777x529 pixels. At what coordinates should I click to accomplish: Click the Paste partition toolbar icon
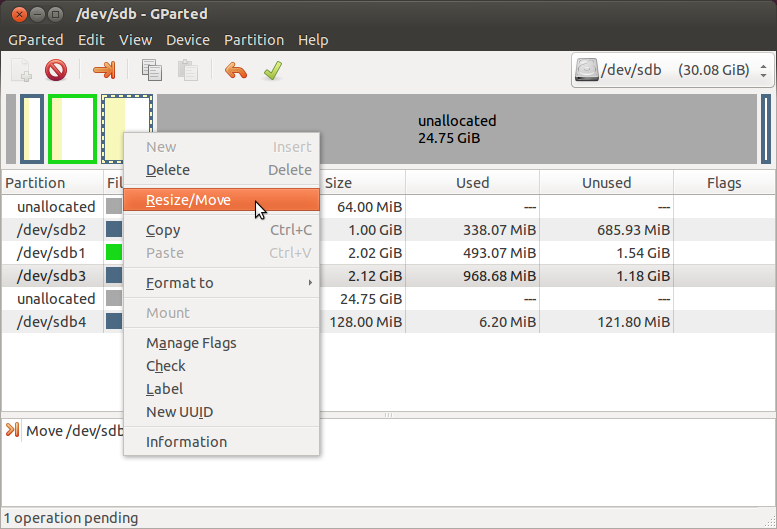click(188, 70)
